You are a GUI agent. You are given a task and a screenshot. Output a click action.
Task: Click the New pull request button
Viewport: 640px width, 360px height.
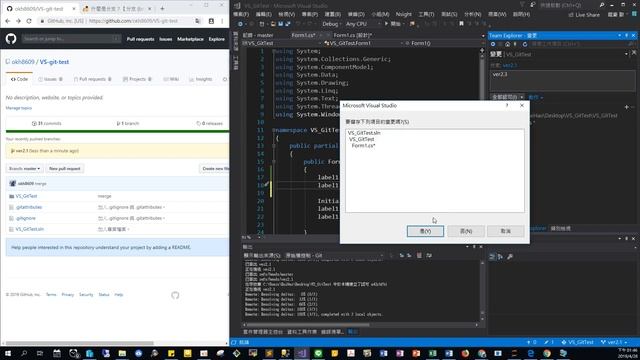(64, 169)
